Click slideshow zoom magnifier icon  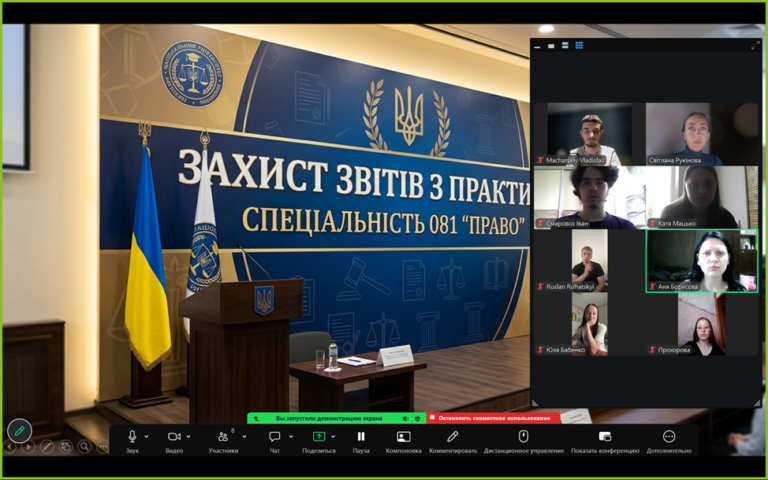84,447
